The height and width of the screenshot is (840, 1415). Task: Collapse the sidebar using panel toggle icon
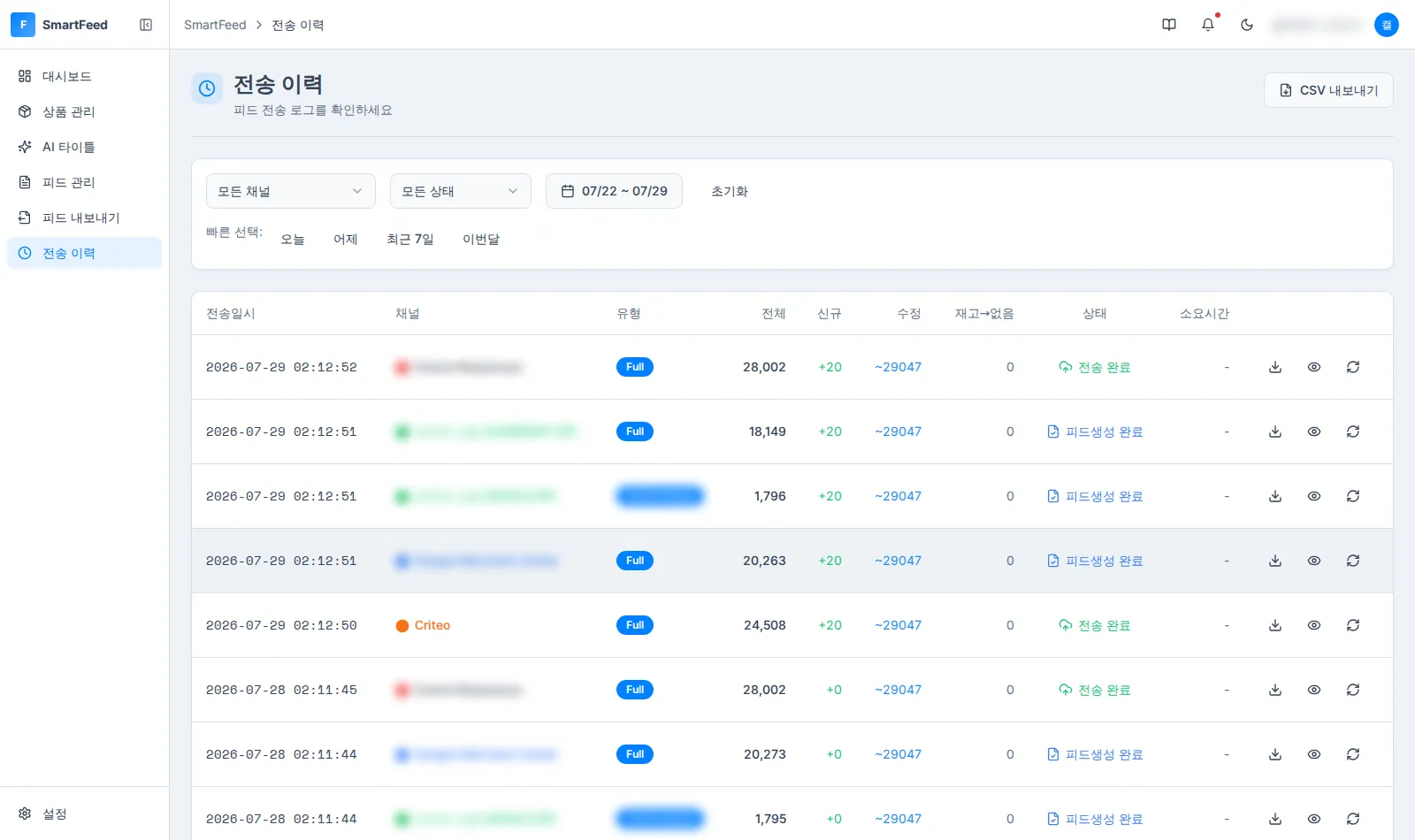pos(146,25)
